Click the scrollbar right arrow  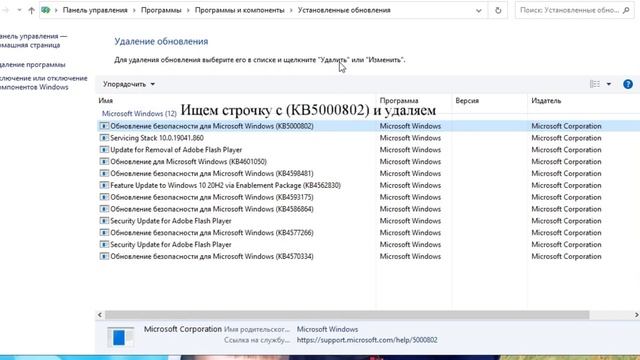636,315
